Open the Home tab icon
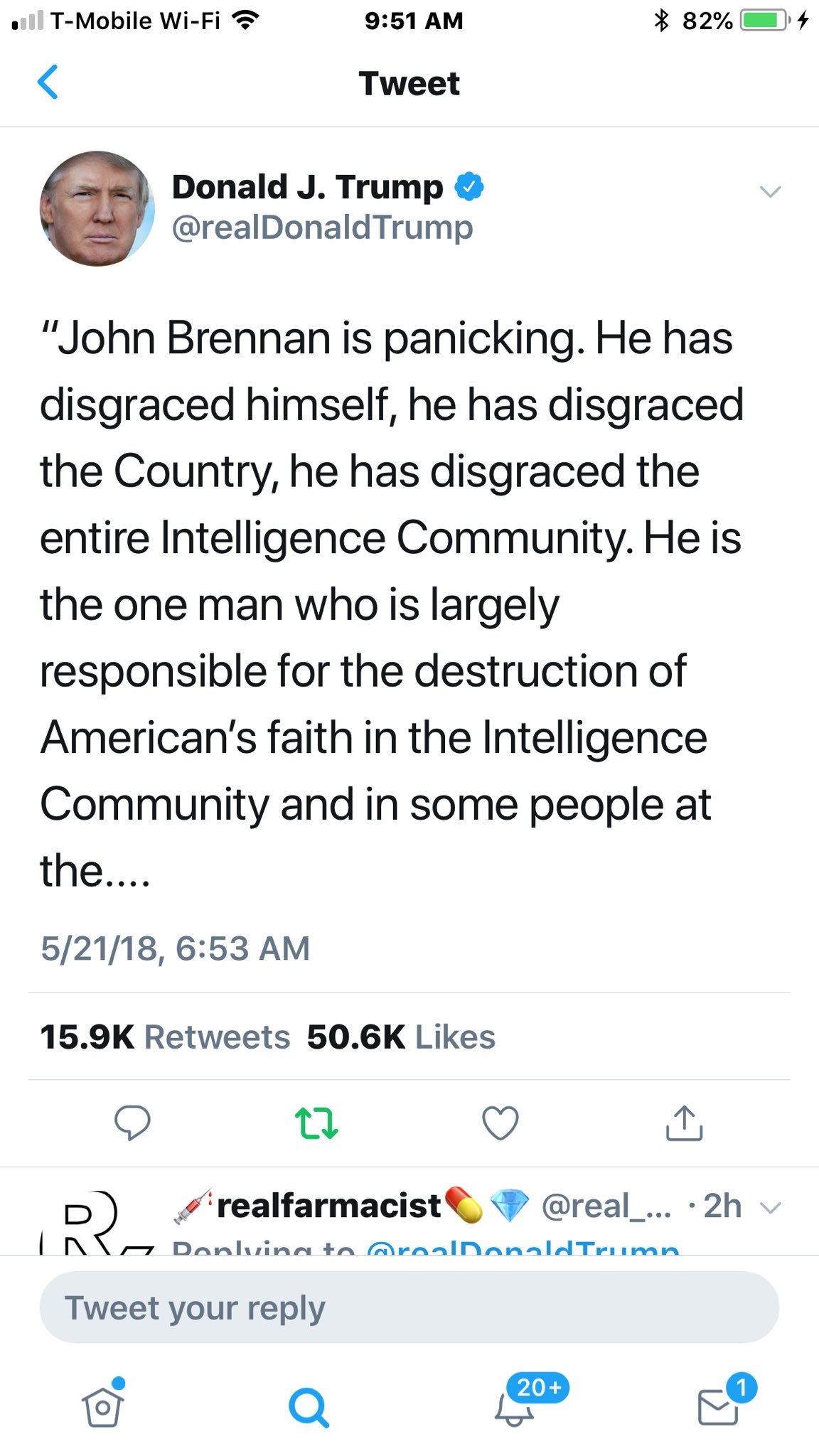Viewport: 819px width, 1456px height. pos(103,1406)
